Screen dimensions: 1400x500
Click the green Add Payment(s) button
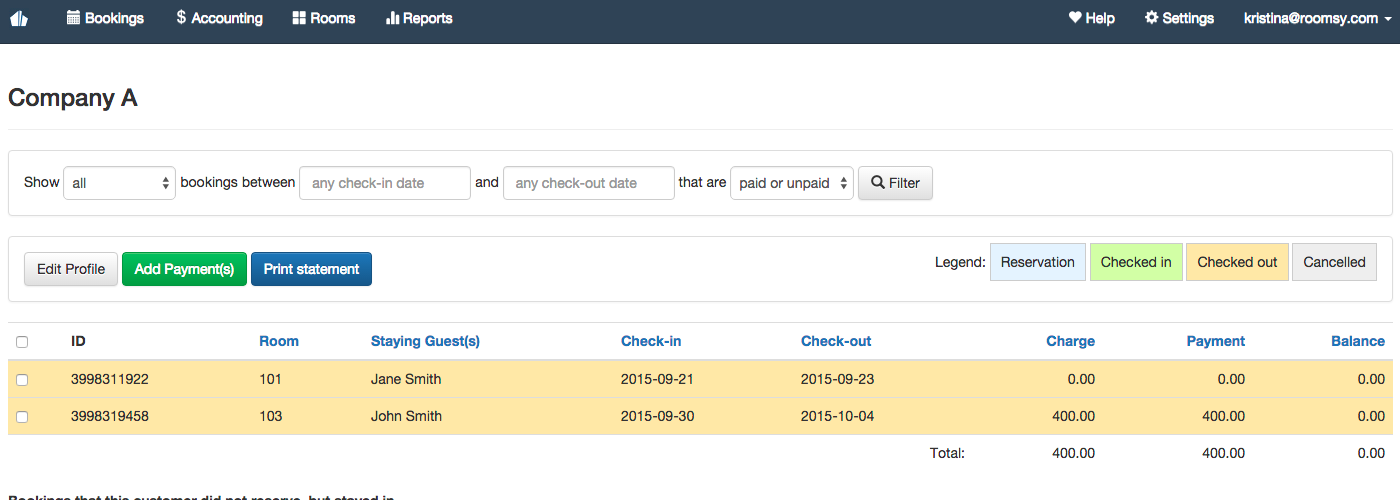point(184,269)
